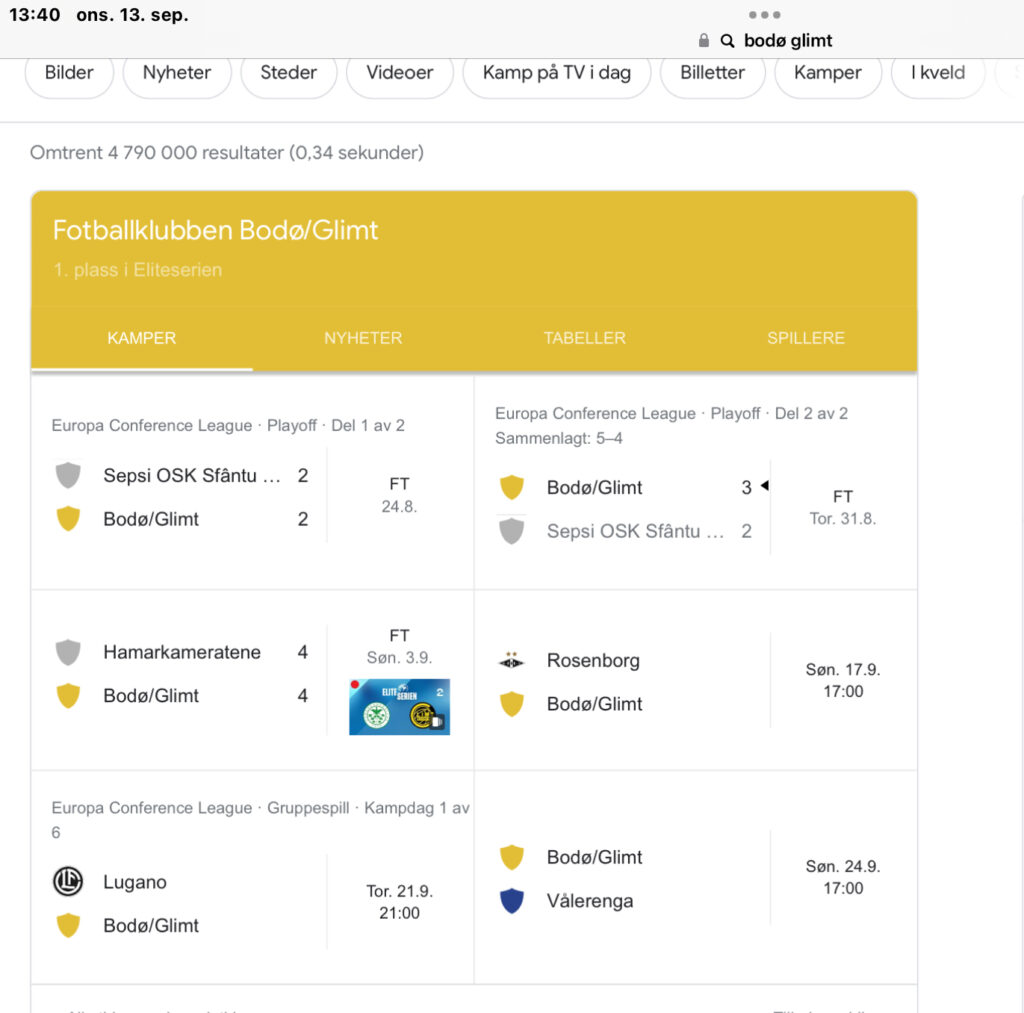Click the 'FT 24.8.' match status
The height and width of the screenshot is (1013, 1024).
pyautogui.click(x=399, y=495)
